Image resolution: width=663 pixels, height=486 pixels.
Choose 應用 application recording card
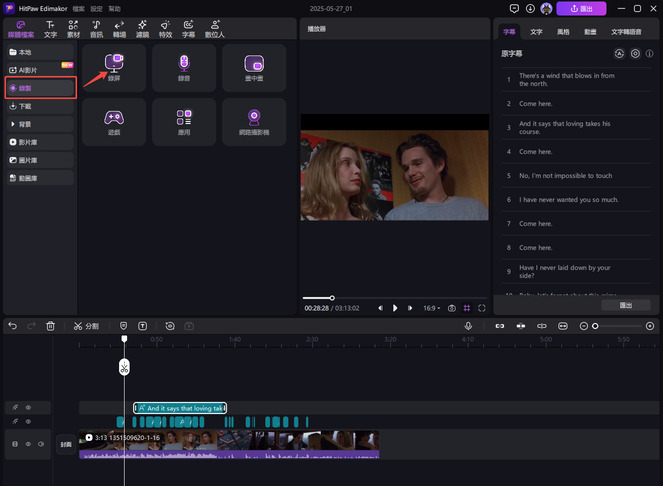point(184,122)
